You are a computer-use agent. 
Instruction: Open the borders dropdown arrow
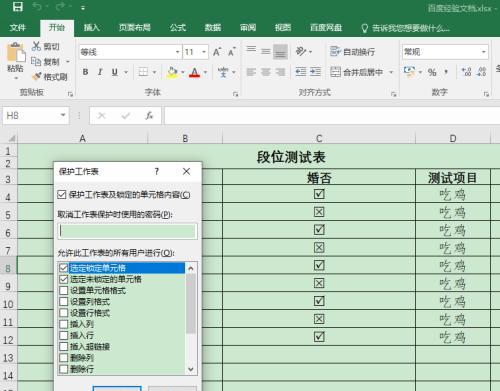click(154, 72)
